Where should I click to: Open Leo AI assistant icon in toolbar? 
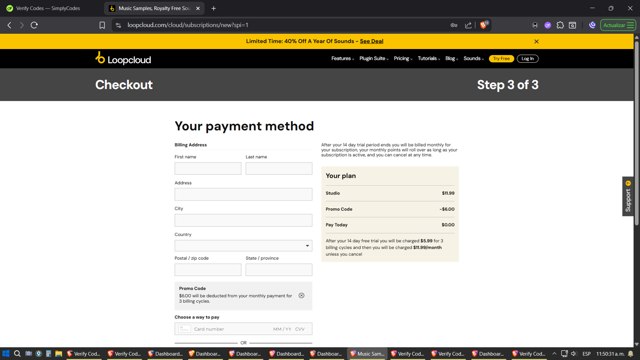tap(592, 25)
